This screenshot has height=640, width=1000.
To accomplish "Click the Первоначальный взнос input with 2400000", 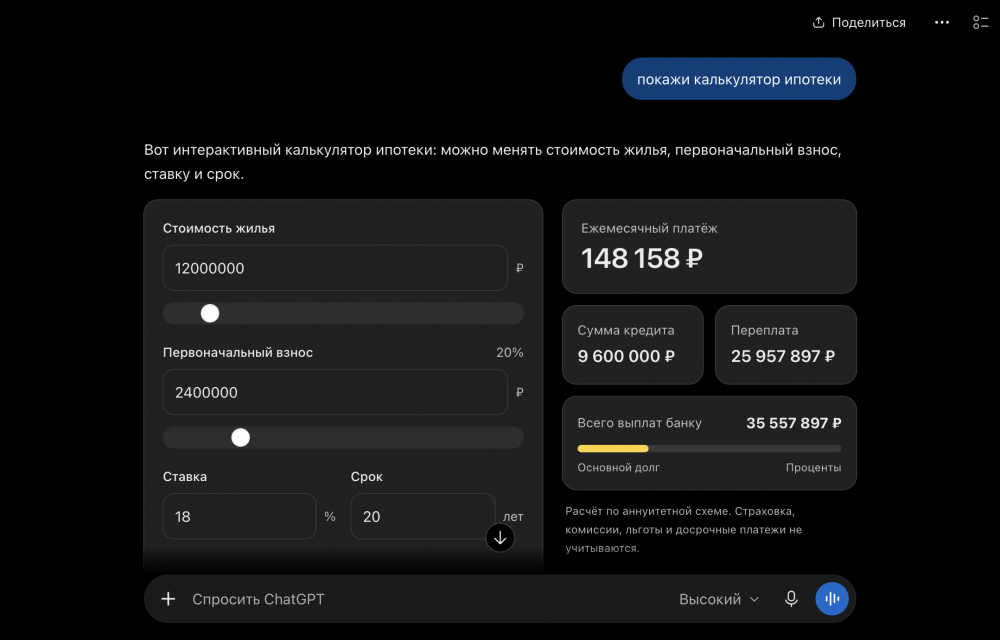I will (x=335, y=393).
